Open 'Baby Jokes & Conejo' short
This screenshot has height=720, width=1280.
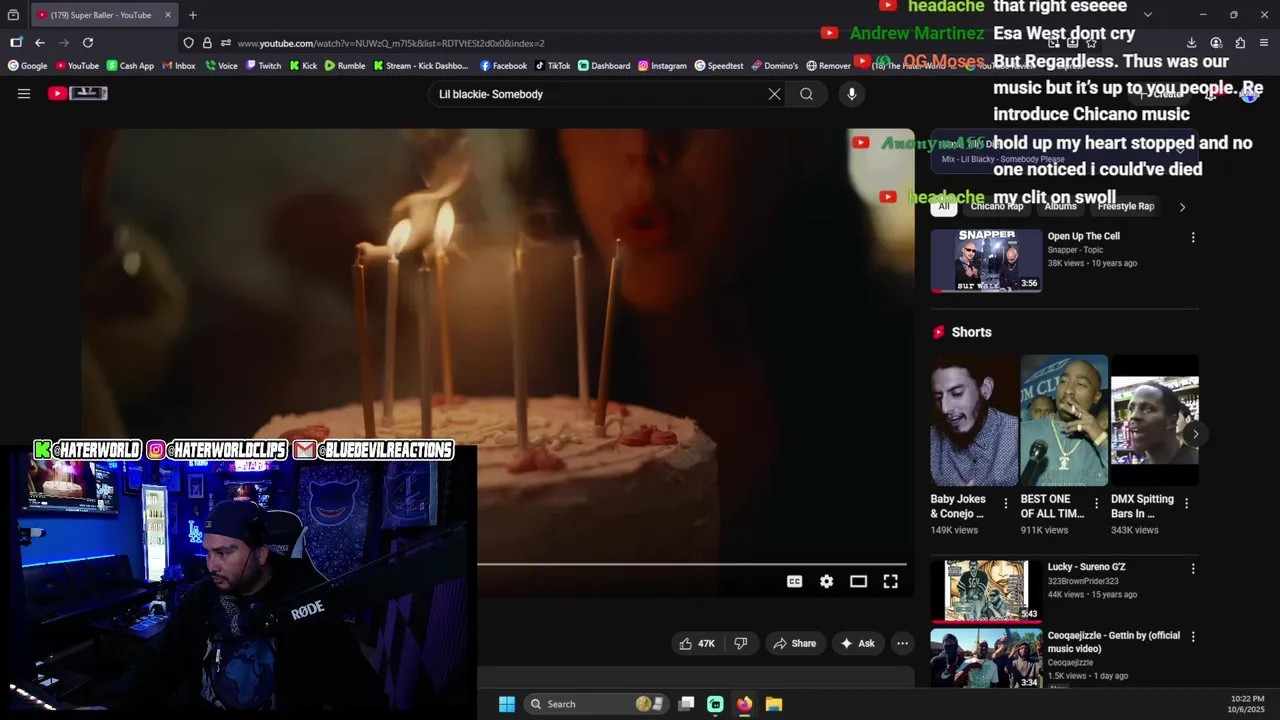[x=974, y=421]
